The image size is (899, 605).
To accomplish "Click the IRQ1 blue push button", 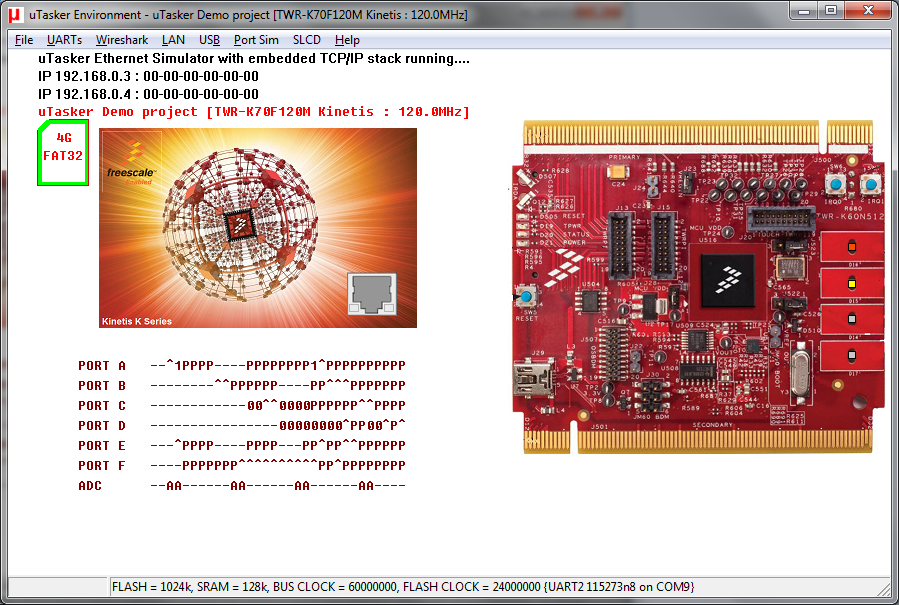I will pyautogui.click(x=871, y=184).
